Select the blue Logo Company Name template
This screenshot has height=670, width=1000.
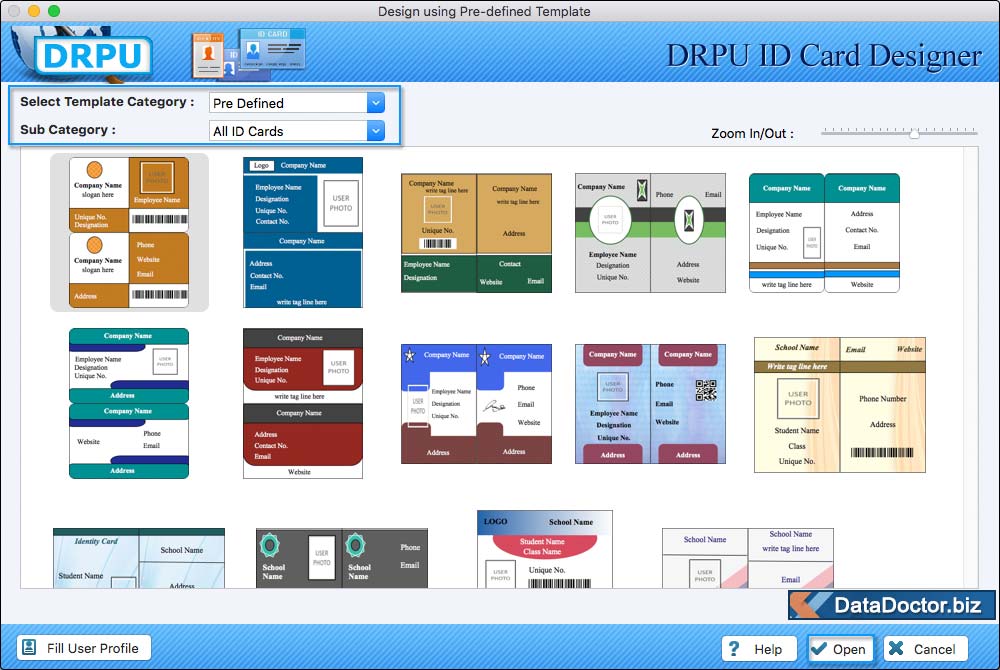(303, 233)
